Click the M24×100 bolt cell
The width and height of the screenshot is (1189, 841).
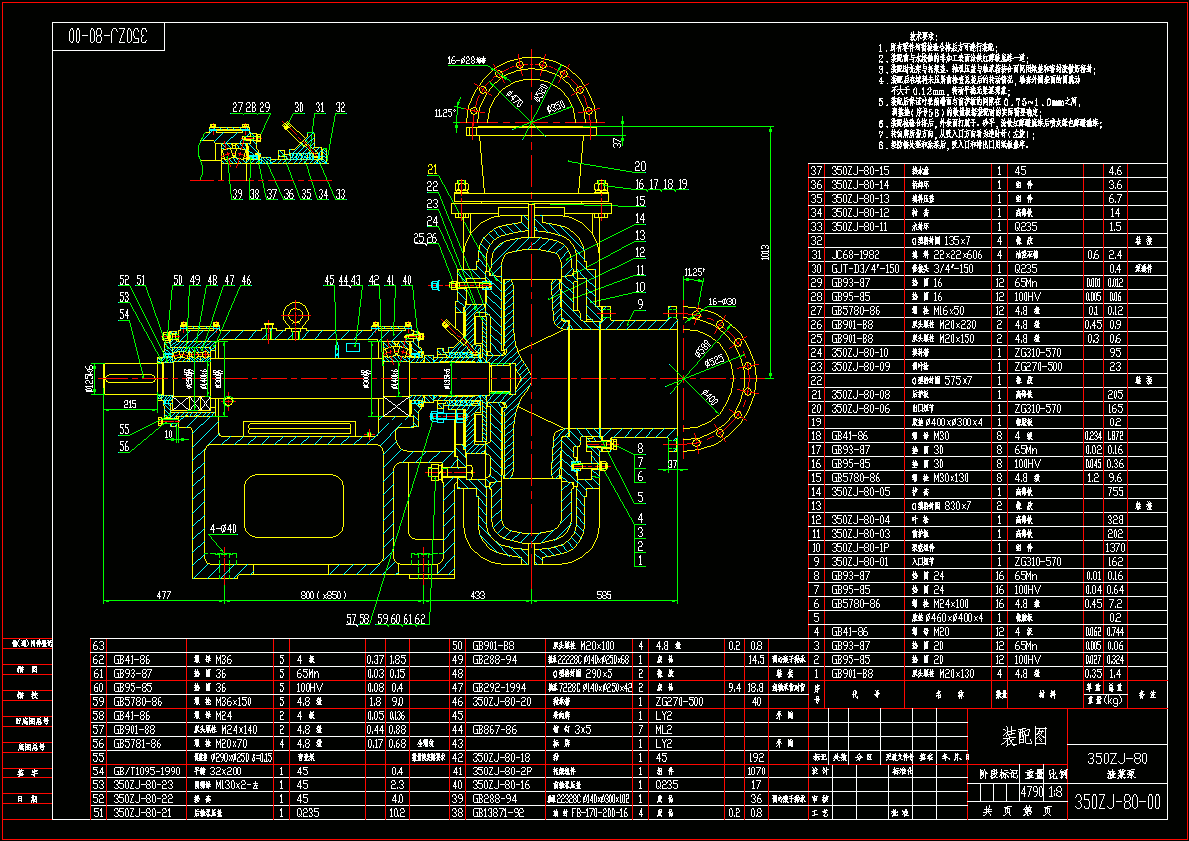[x=940, y=604]
